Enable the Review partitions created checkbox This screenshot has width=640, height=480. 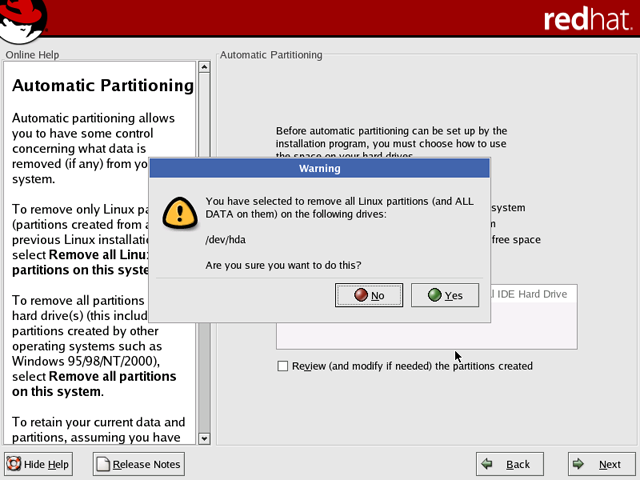point(283,366)
